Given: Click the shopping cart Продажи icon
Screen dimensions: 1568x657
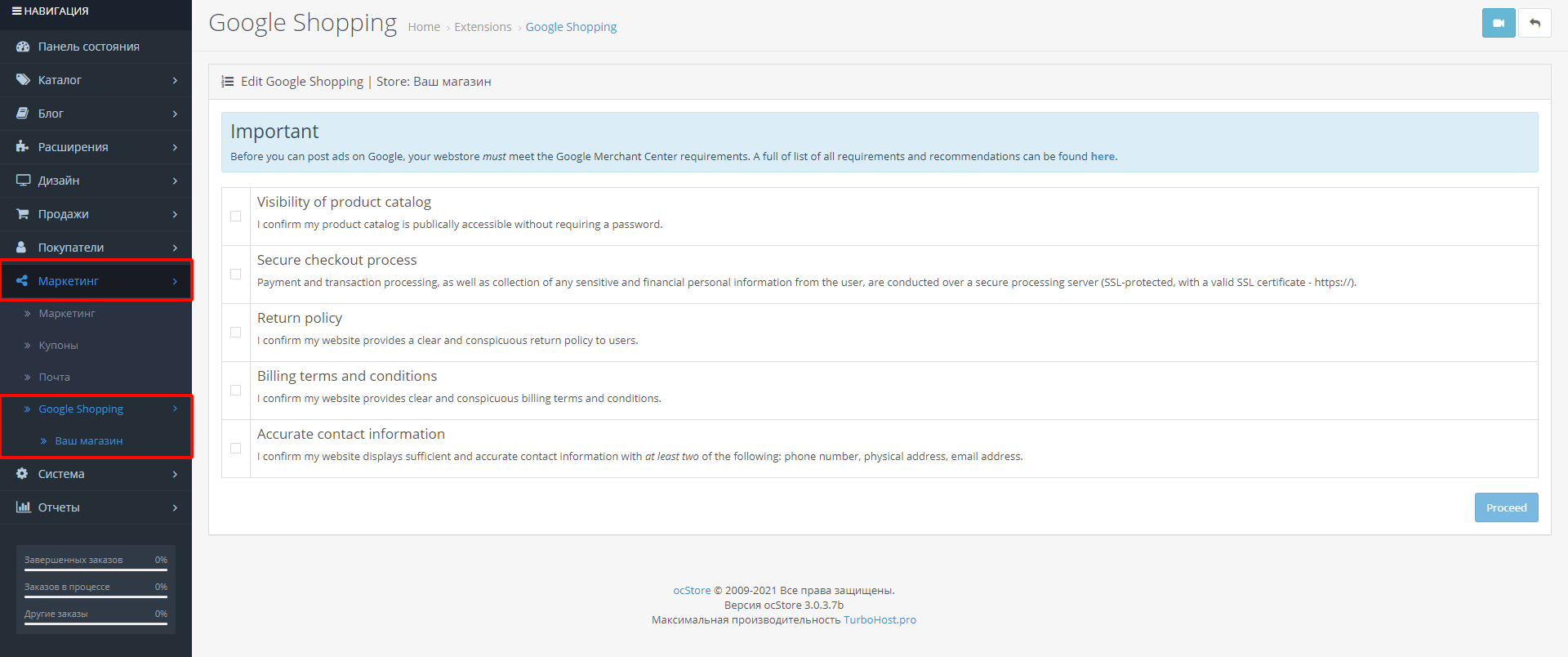Looking at the screenshot, I should (23, 214).
